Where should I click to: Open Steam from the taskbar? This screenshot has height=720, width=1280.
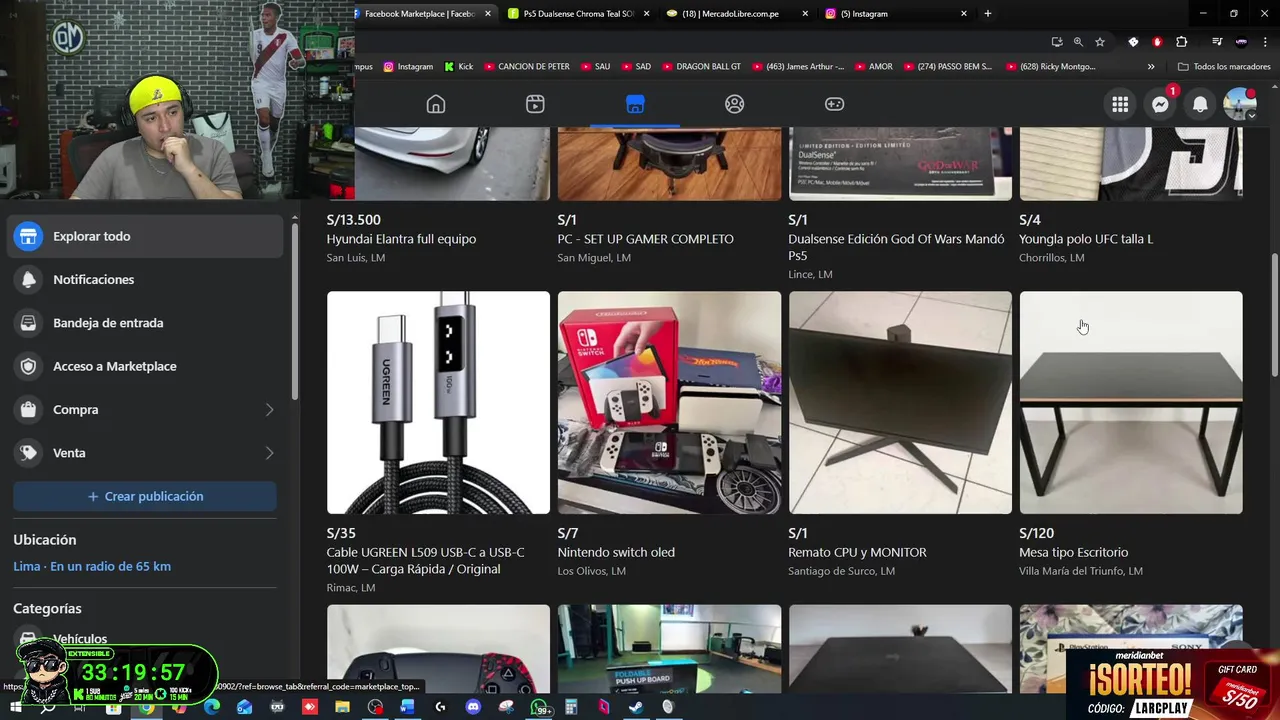click(636, 707)
